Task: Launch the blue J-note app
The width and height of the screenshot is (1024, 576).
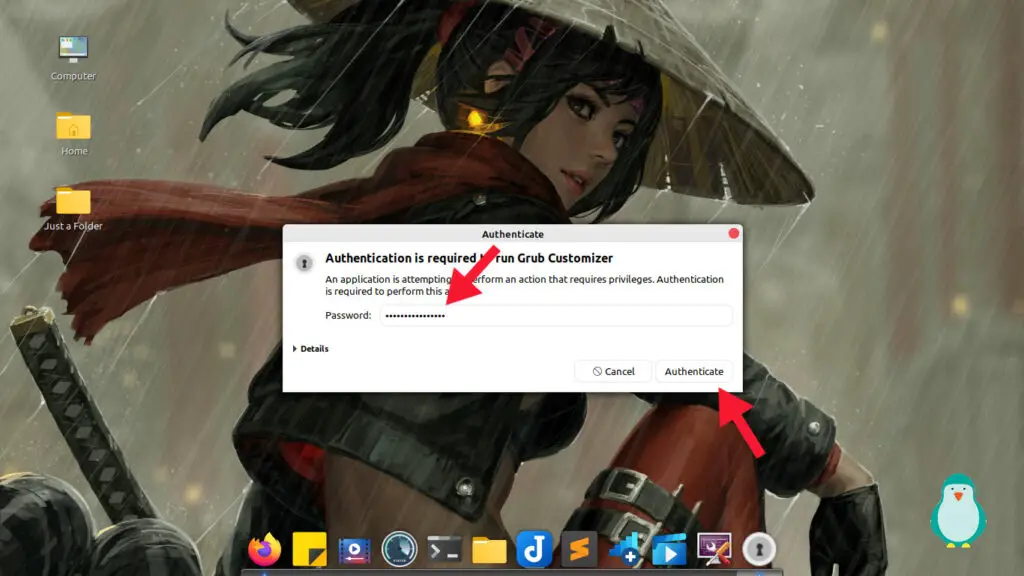Action: tap(534, 549)
